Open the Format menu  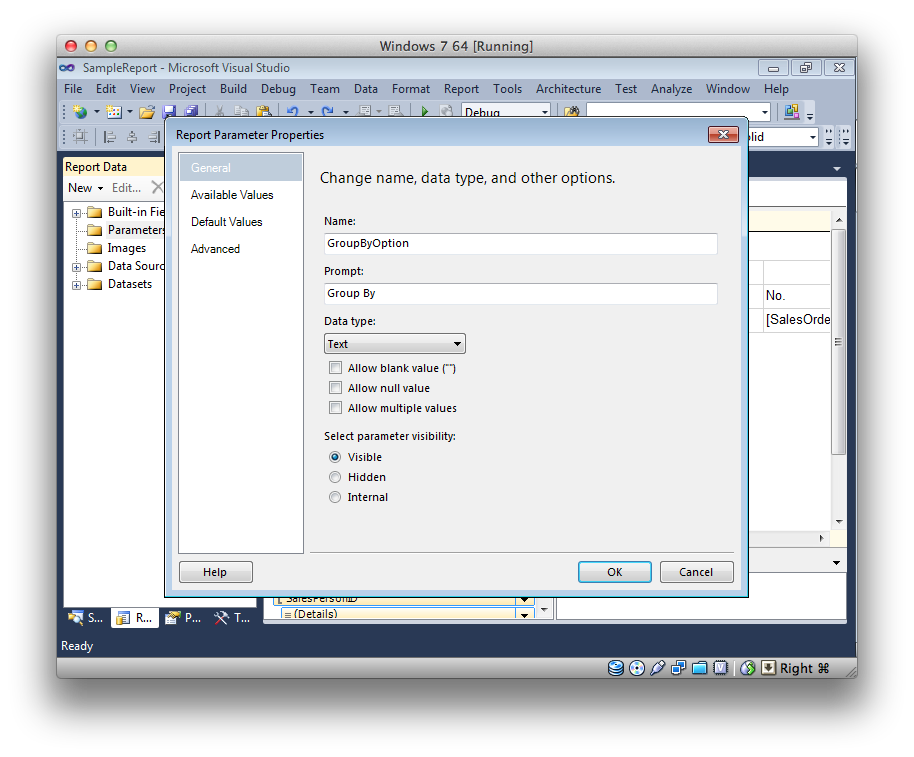click(x=410, y=89)
